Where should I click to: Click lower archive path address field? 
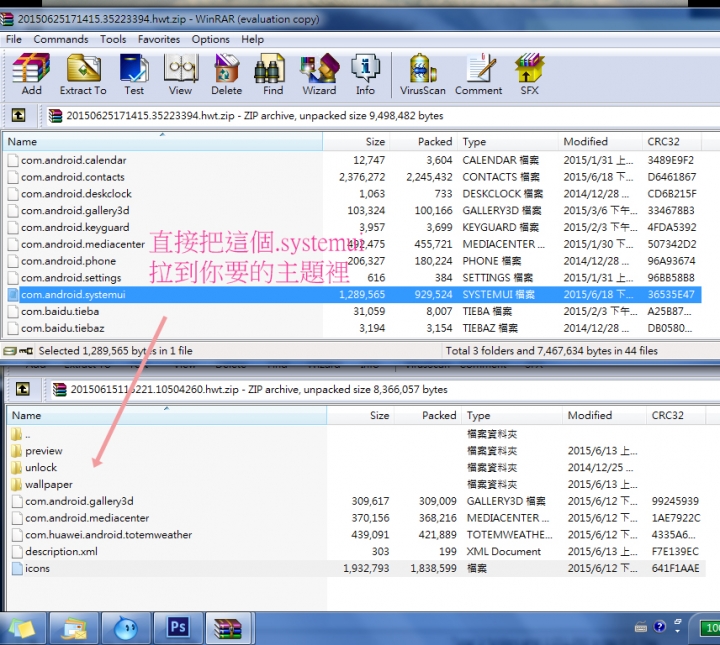pos(385,389)
